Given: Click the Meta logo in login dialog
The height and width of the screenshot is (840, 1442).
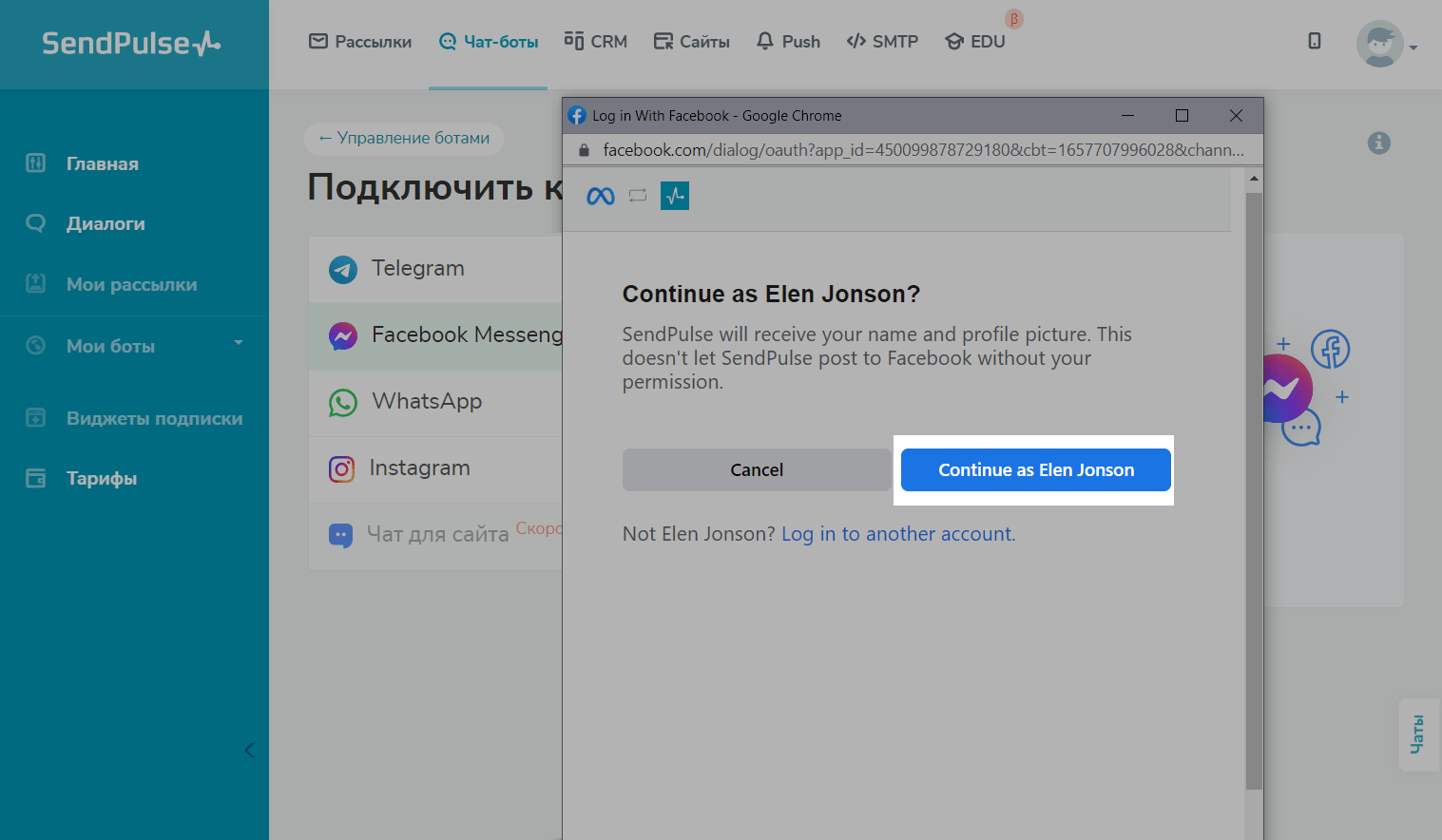Looking at the screenshot, I should [x=601, y=196].
